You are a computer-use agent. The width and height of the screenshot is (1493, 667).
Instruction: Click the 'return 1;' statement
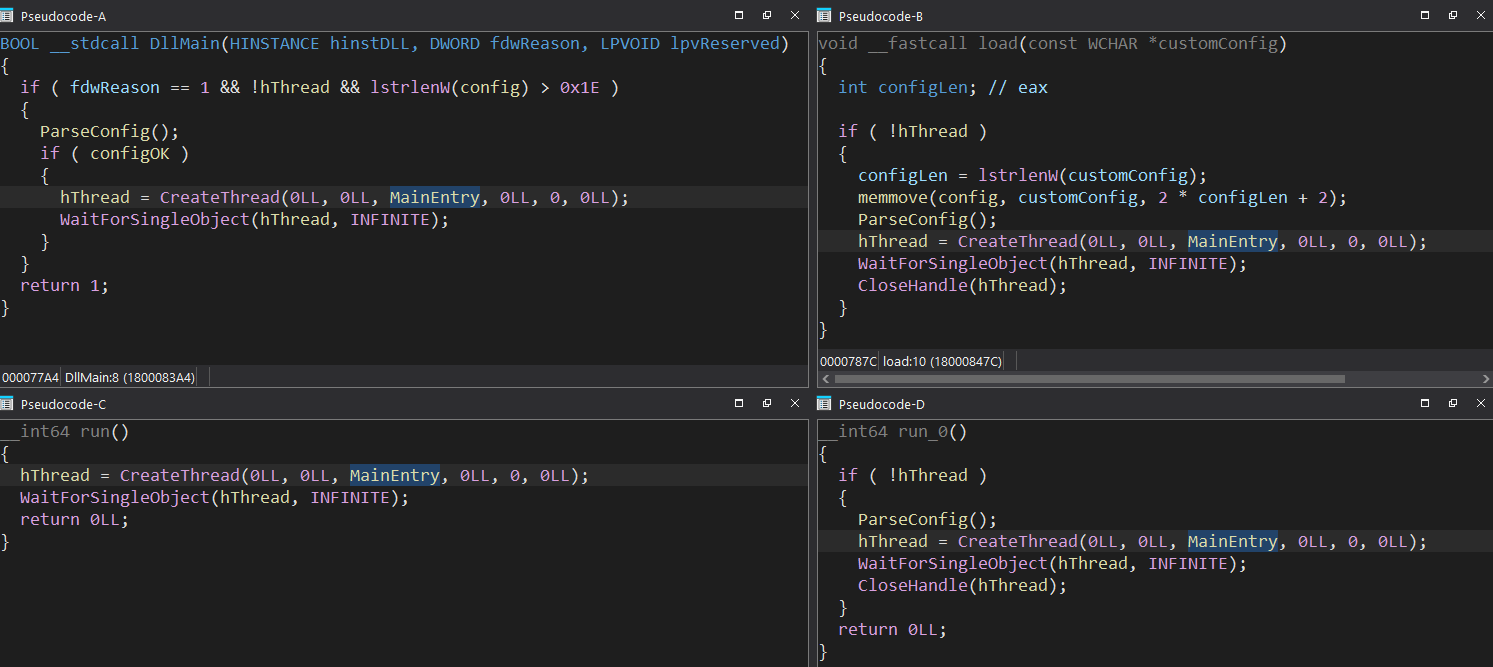point(65,286)
